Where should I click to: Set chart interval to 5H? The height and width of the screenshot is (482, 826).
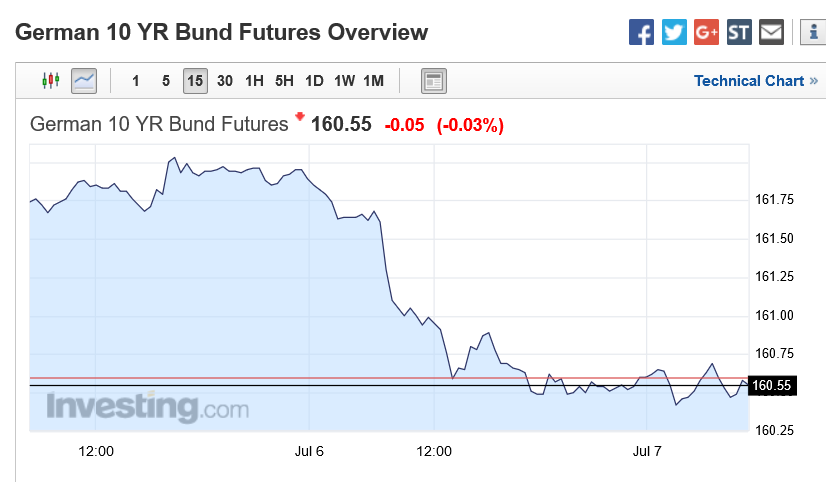(284, 81)
